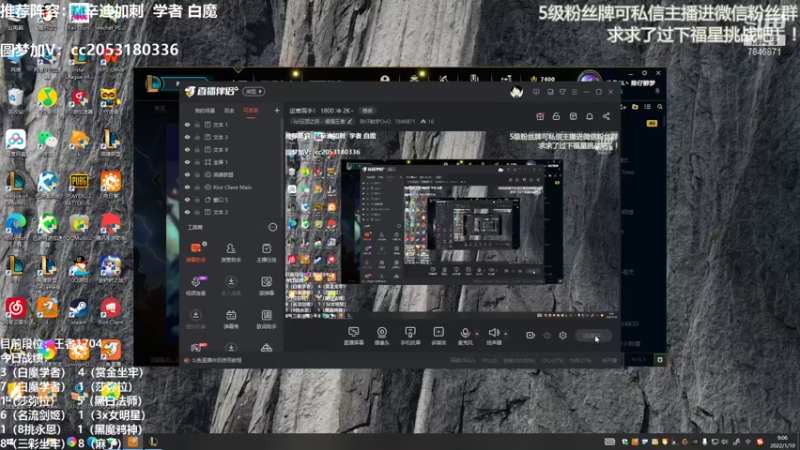Click the start streaming button in bottom right
The image size is (800, 450).
593,335
